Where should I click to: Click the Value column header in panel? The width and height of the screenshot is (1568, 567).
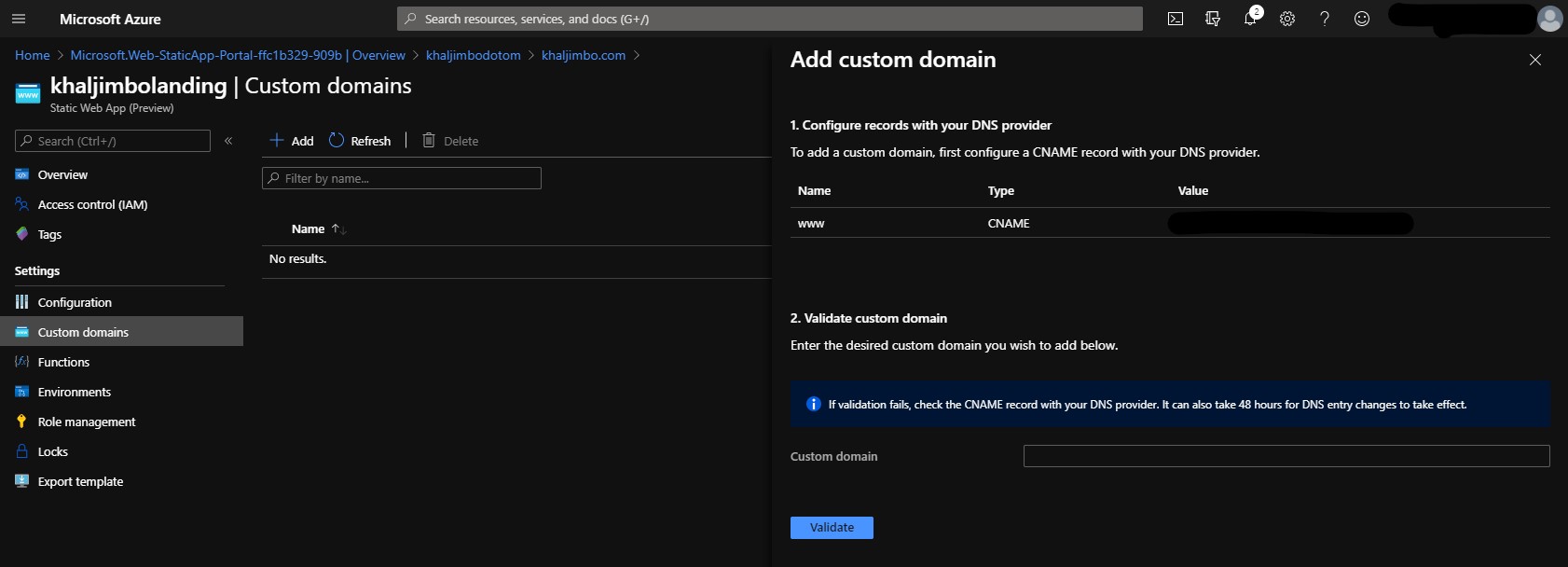(x=1193, y=190)
